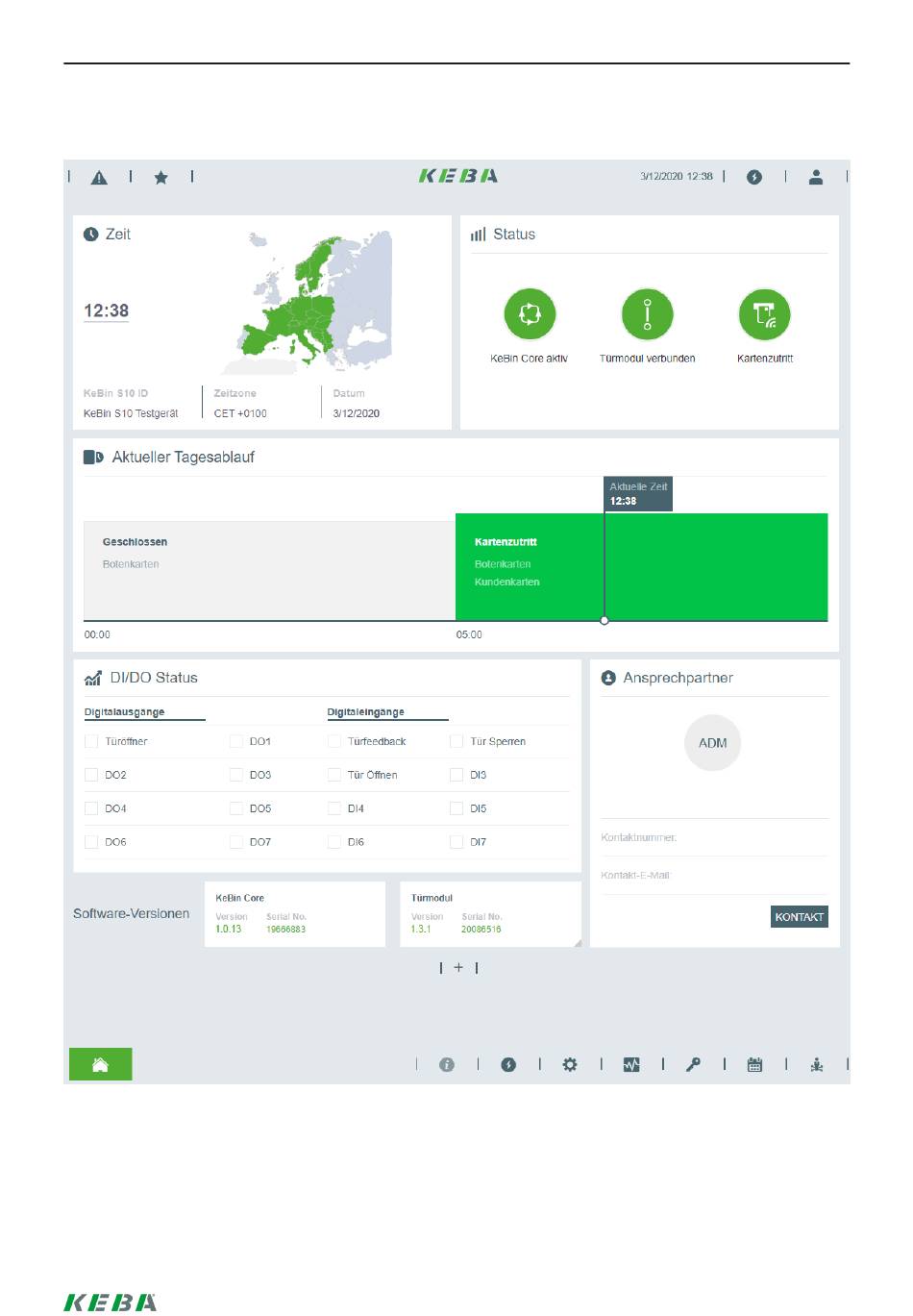Toggle the Türöffner checkbox

tap(91, 741)
